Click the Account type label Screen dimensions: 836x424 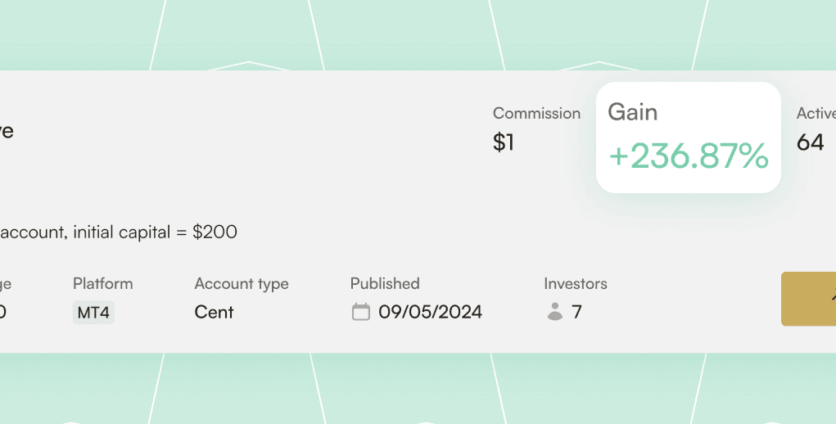(x=241, y=284)
